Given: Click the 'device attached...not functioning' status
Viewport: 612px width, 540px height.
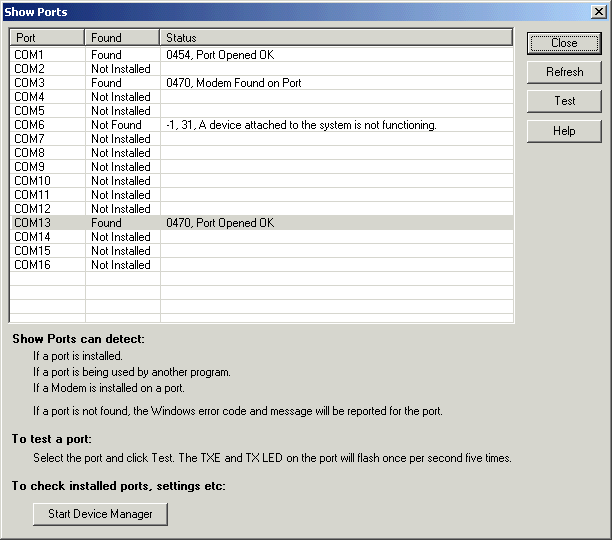Looking at the screenshot, I should tap(301, 125).
